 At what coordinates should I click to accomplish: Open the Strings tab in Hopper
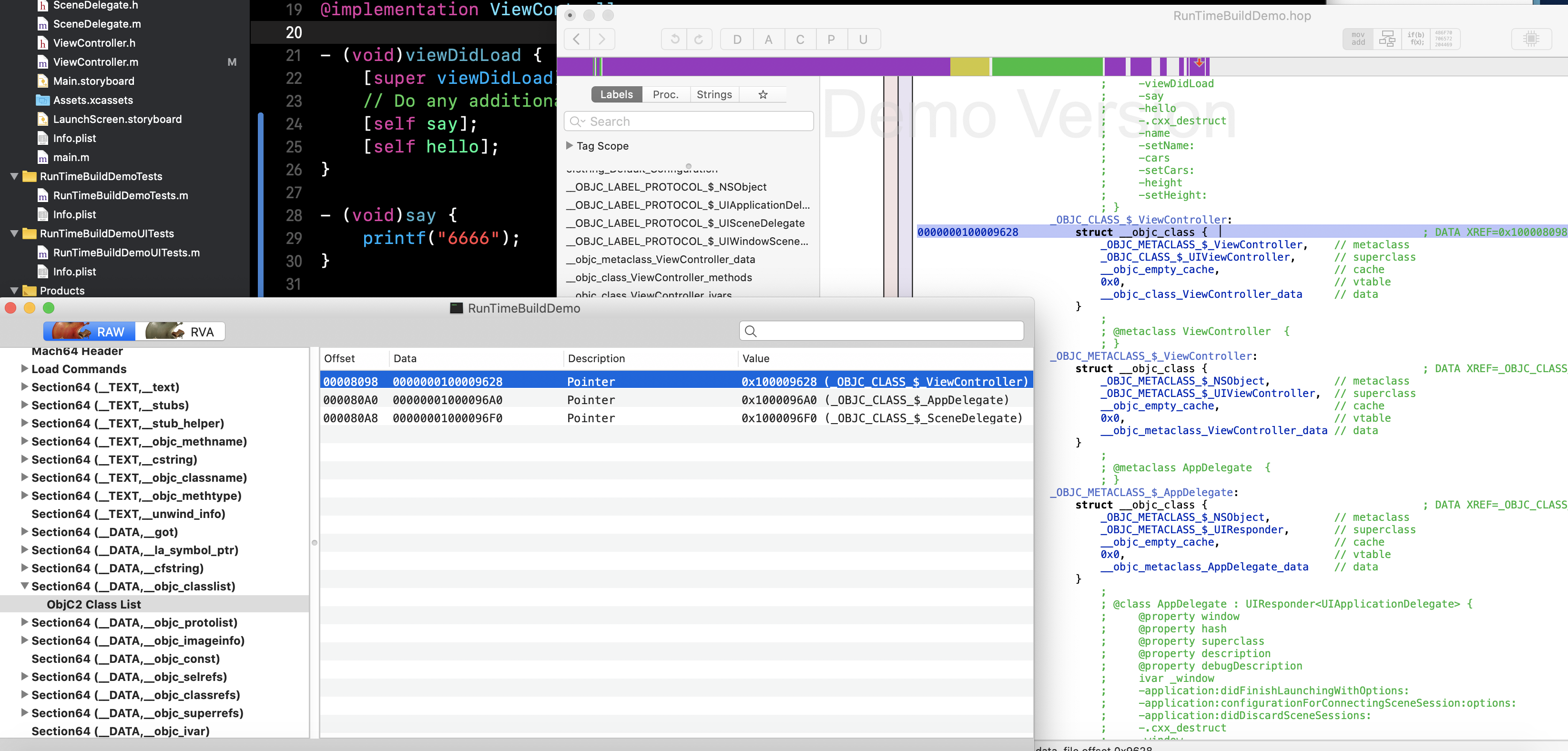coord(714,94)
